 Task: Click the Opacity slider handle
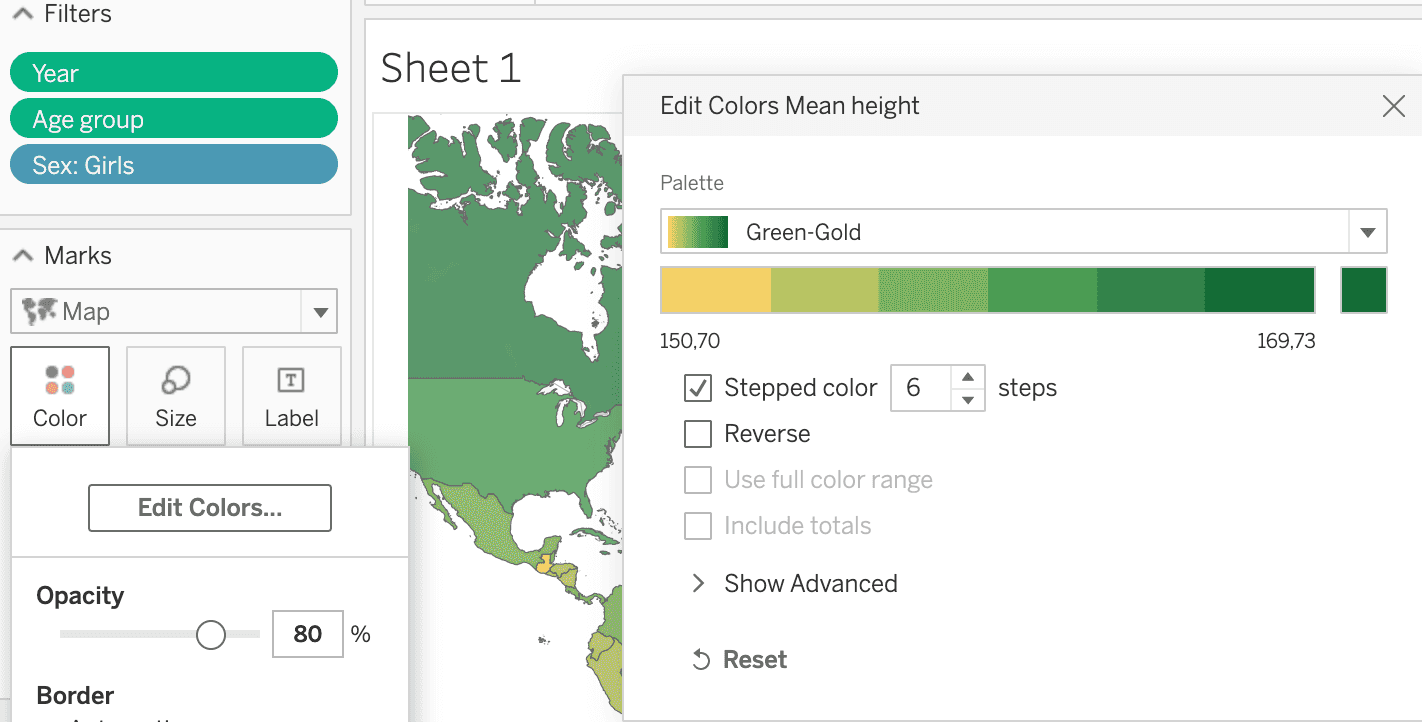pos(211,634)
